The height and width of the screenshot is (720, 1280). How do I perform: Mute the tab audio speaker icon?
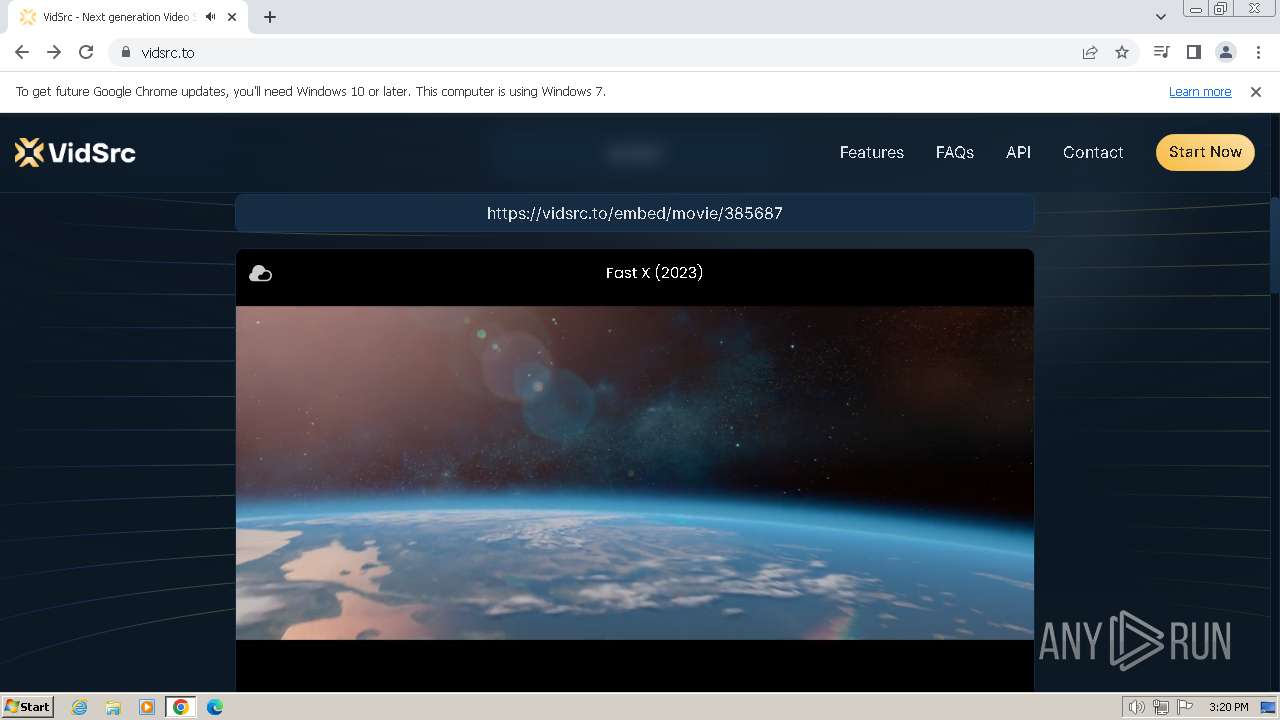[211, 17]
